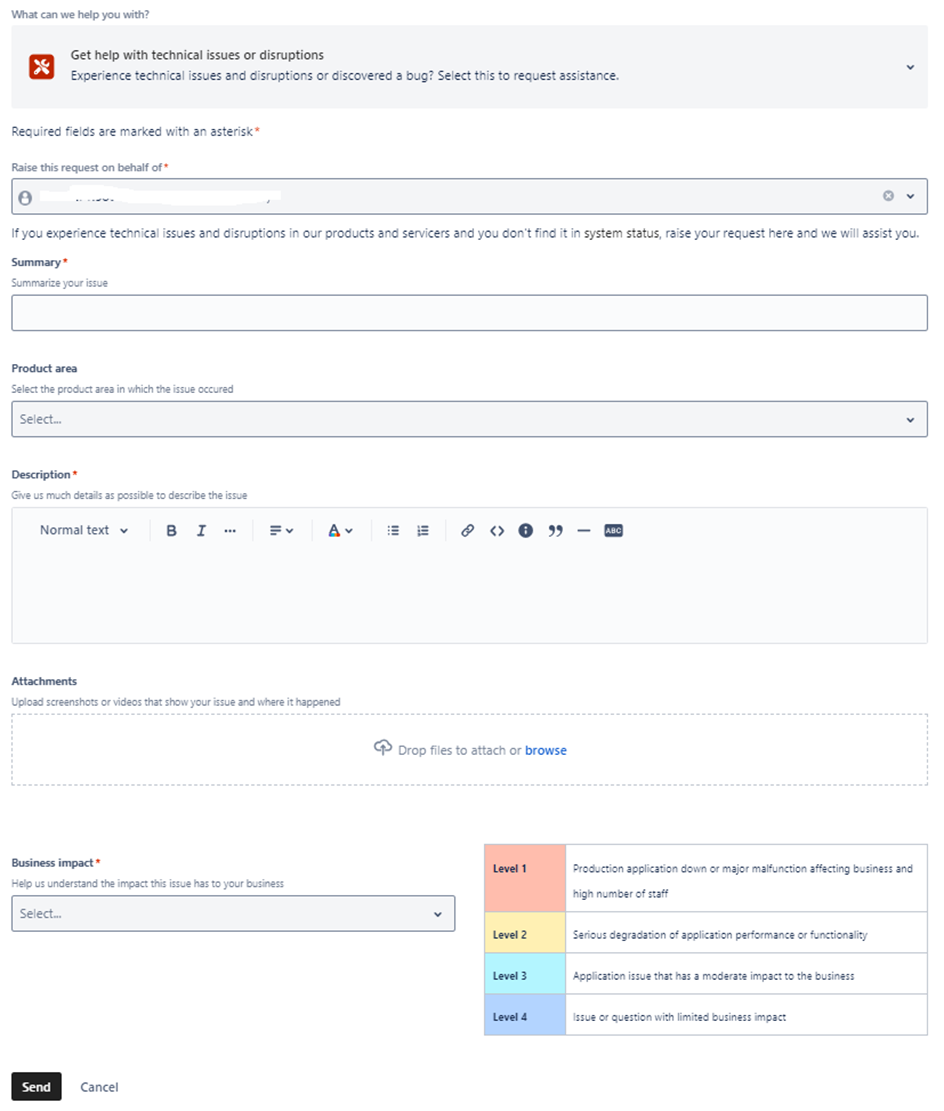This screenshot has height=1111, width=944.
Task: Insert a block quote
Action: click(x=556, y=531)
